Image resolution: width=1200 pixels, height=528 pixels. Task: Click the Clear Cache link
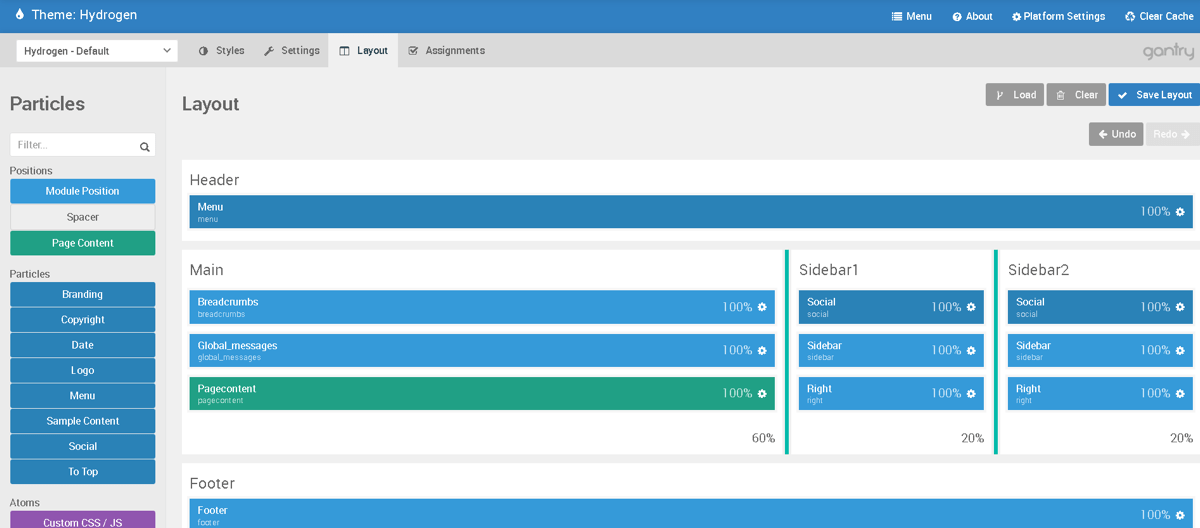(1158, 16)
